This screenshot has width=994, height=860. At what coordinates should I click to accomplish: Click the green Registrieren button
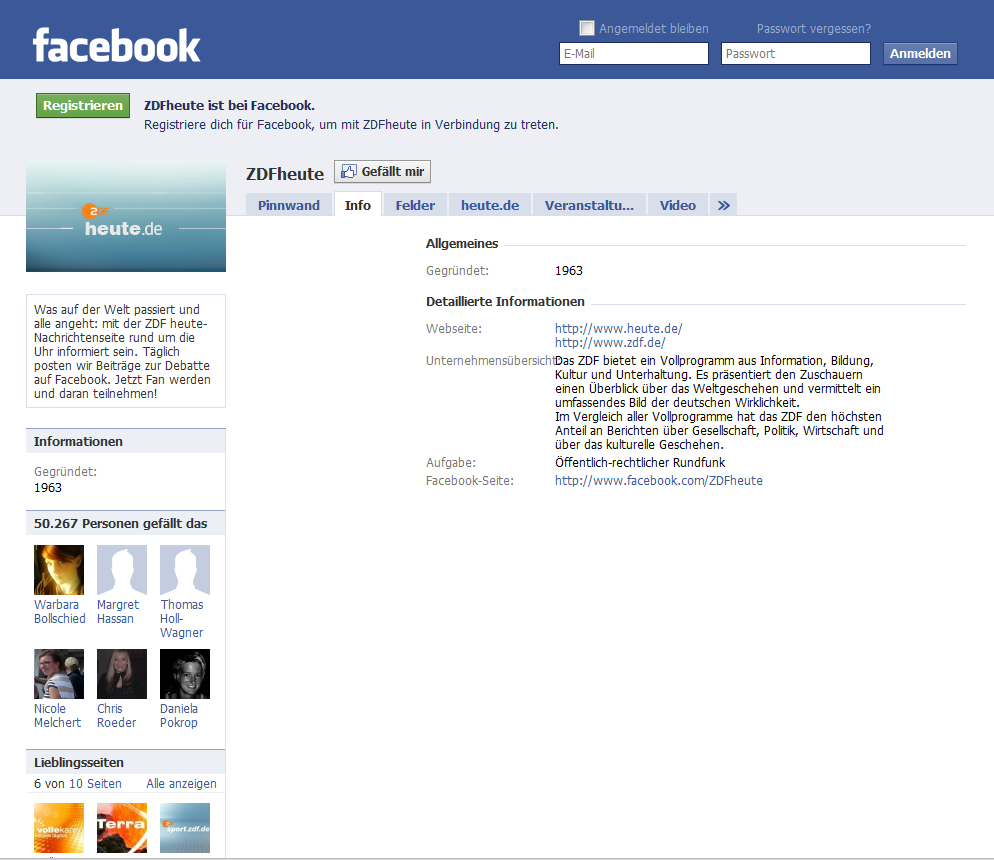[83, 105]
